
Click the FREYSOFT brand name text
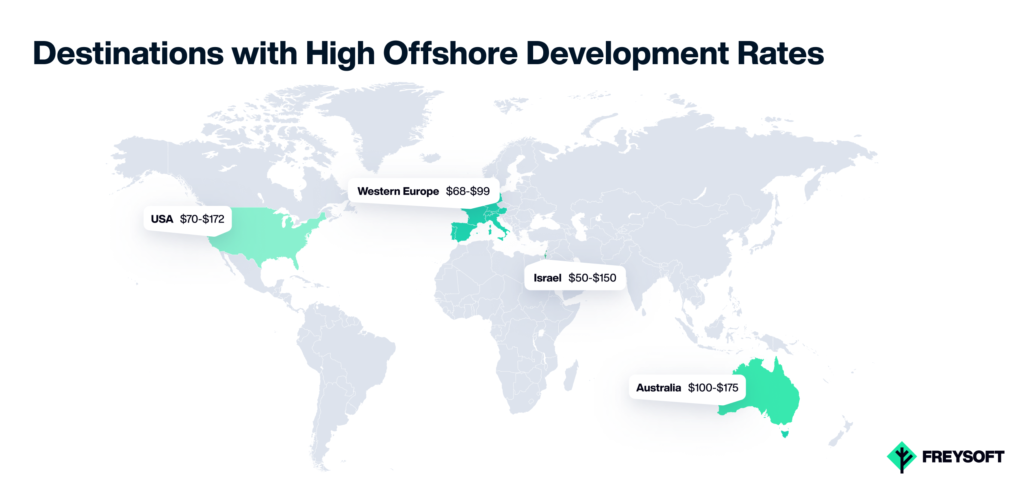tap(962, 457)
